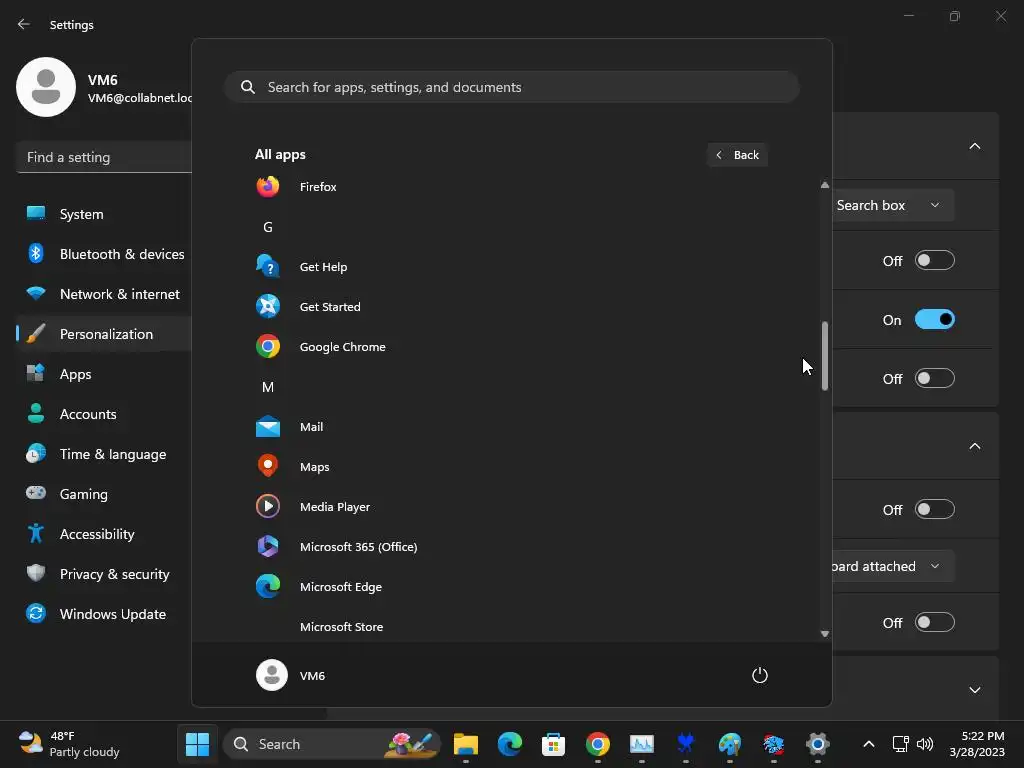Open Windows Update settings
This screenshot has width=1024, height=768.
coord(104,614)
